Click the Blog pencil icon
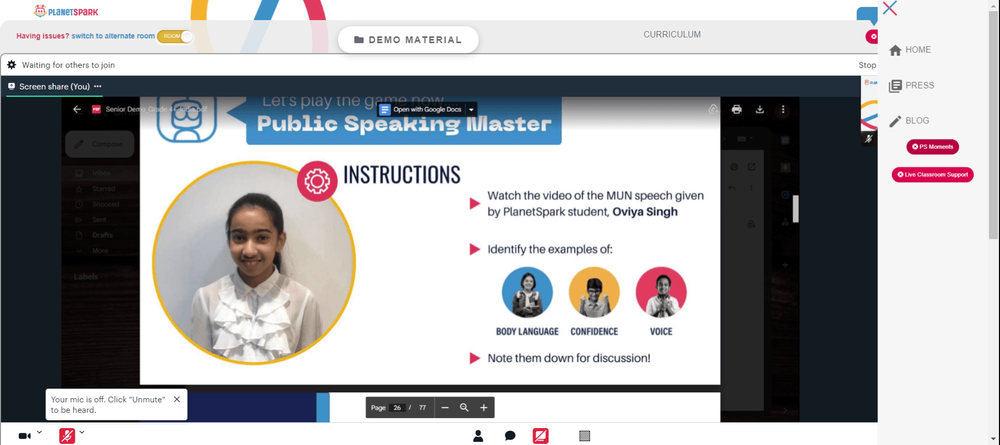The image size is (1000, 445). [x=895, y=121]
